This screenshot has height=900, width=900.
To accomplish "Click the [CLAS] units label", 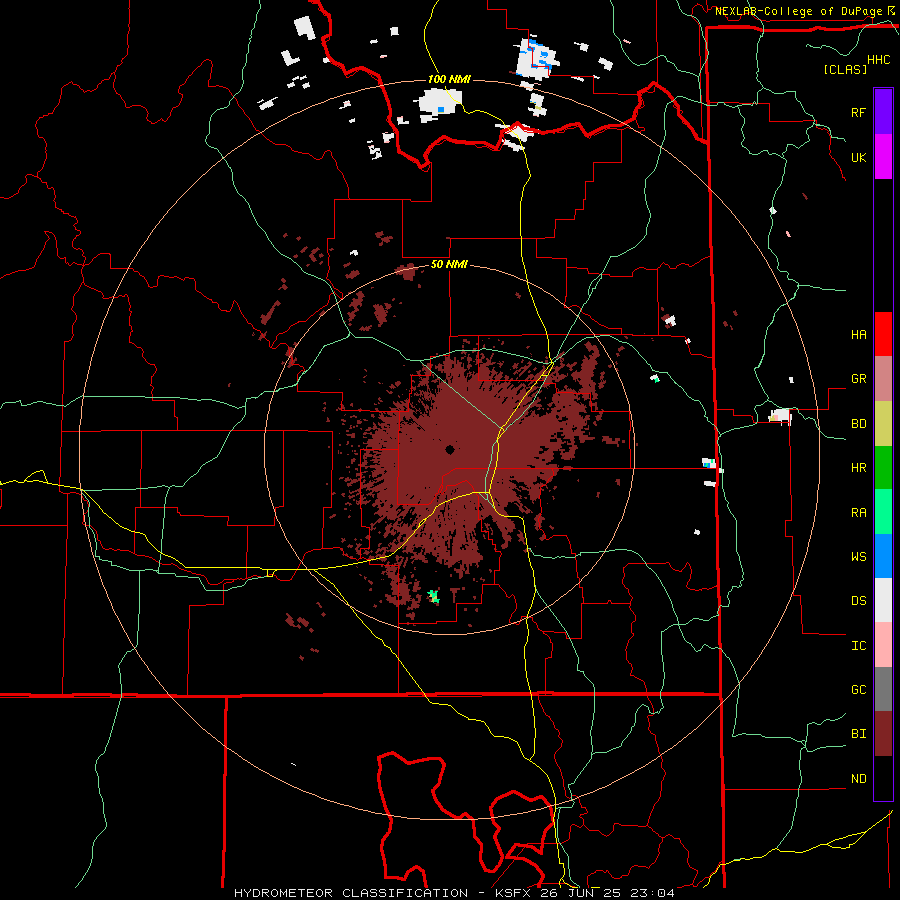I will pyautogui.click(x=845, y=69).
